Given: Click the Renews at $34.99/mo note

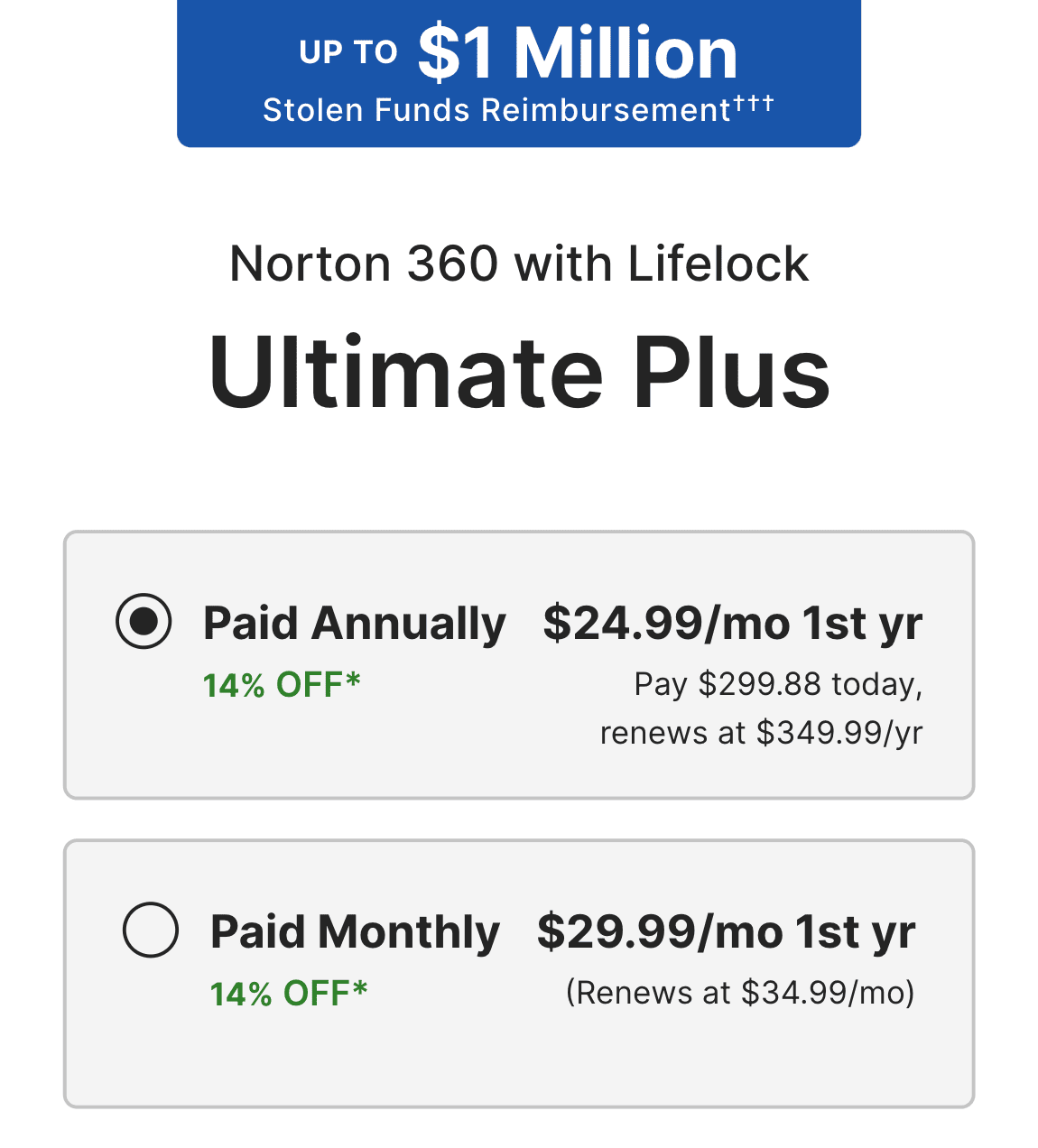Looking at the screenshot, I should click(740, 993).
